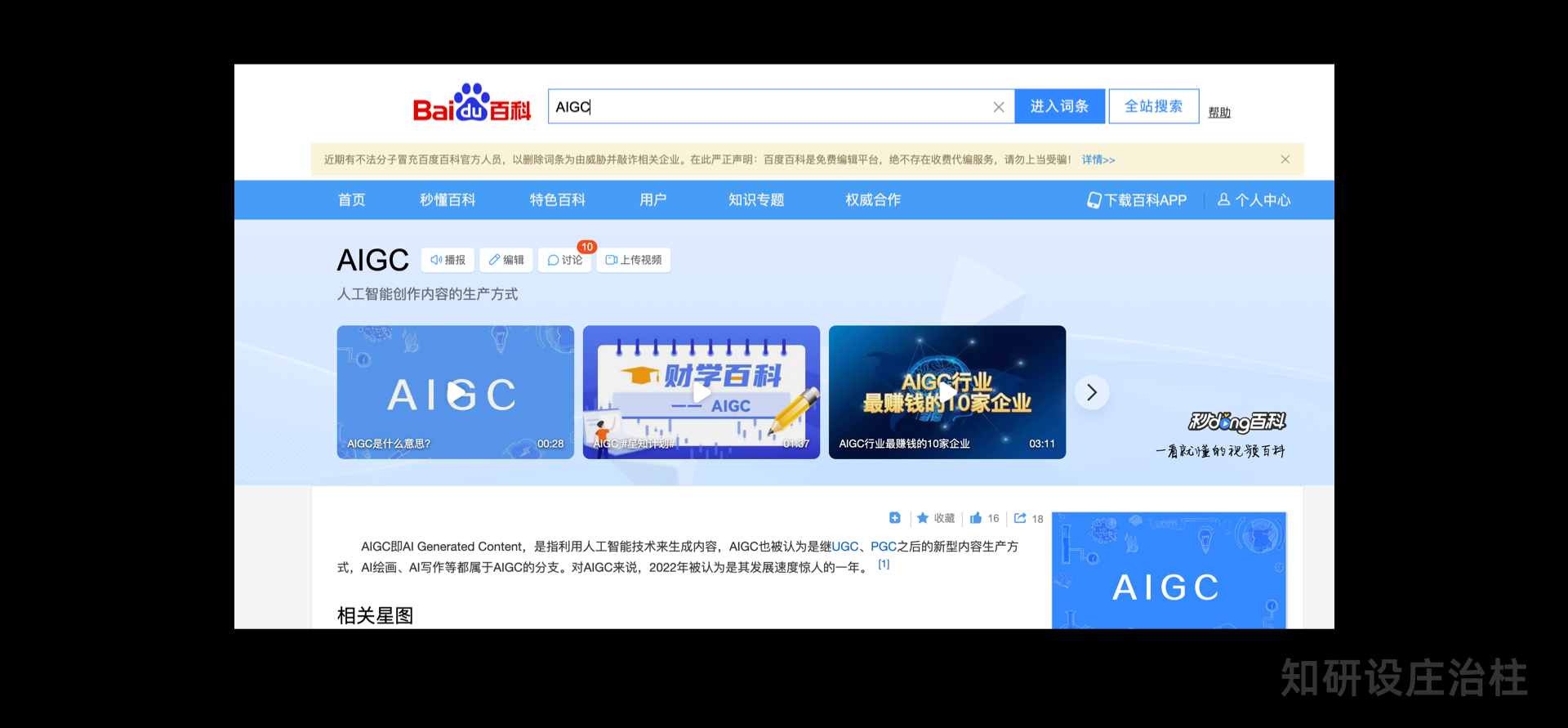Click the 相关星图 heading
Image resolution: width=1568 pixels, height=728 pixels.
(376, 615)
